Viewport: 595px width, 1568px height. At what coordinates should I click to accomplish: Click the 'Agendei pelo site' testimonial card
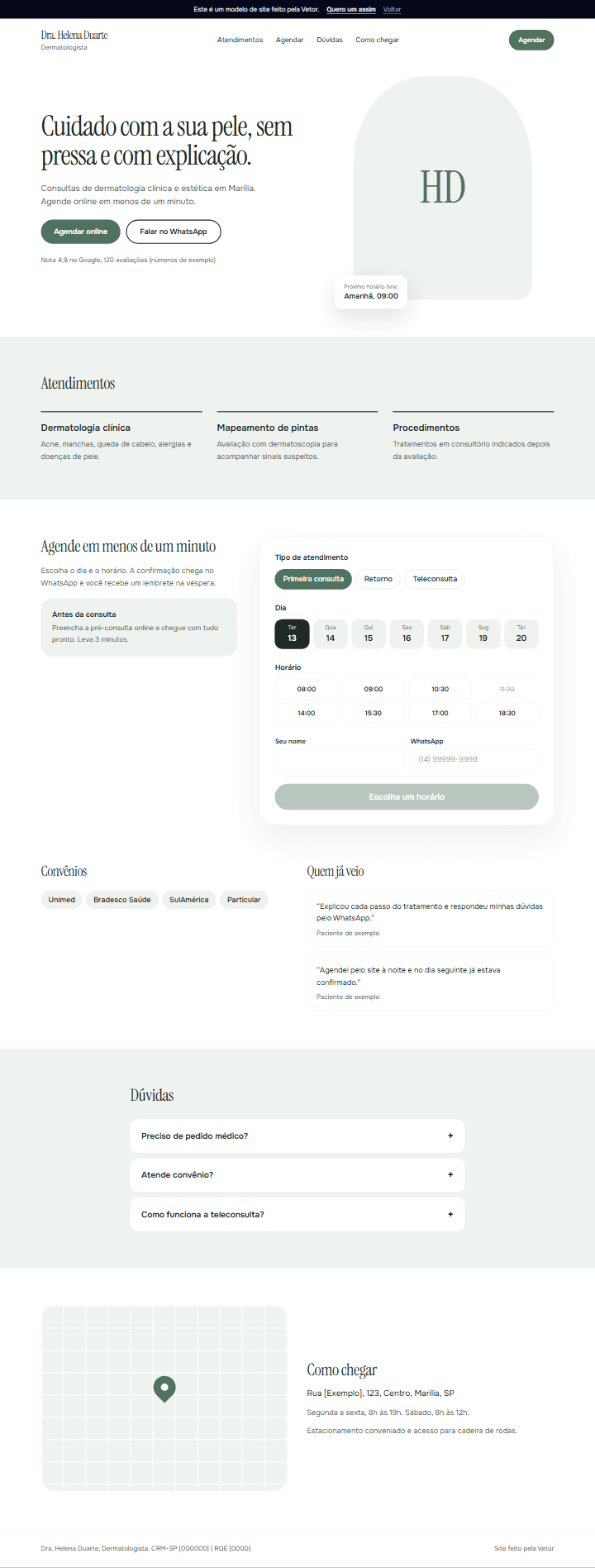pos(430,982)
